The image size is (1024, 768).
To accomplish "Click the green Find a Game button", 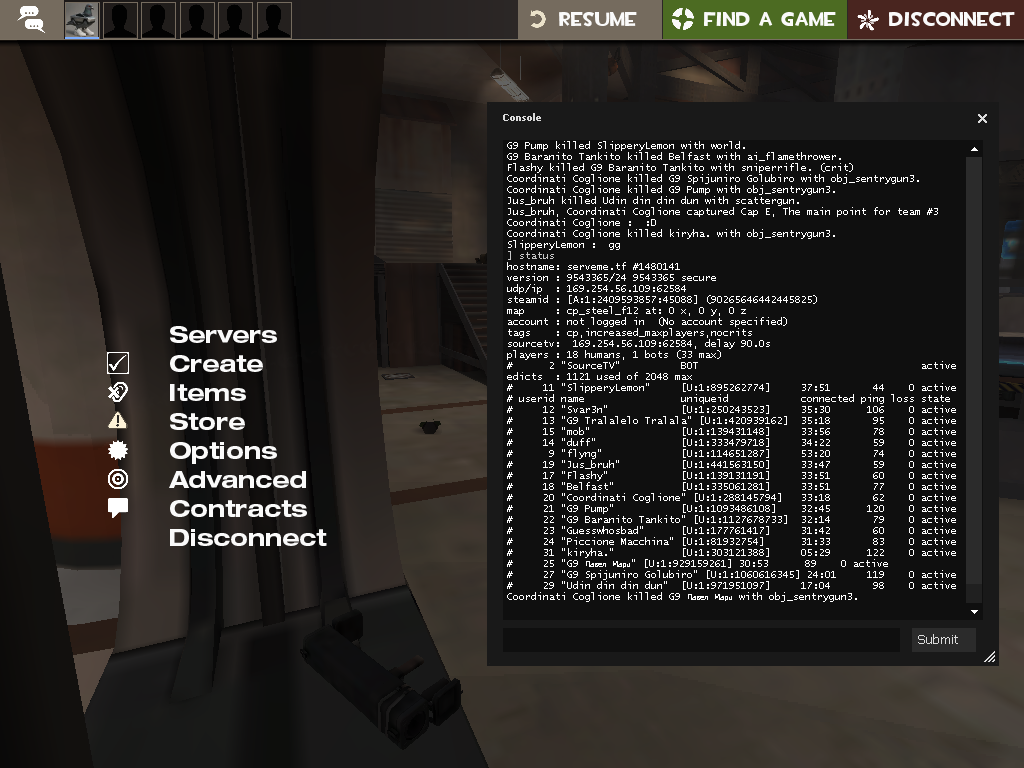I will 754,20.
